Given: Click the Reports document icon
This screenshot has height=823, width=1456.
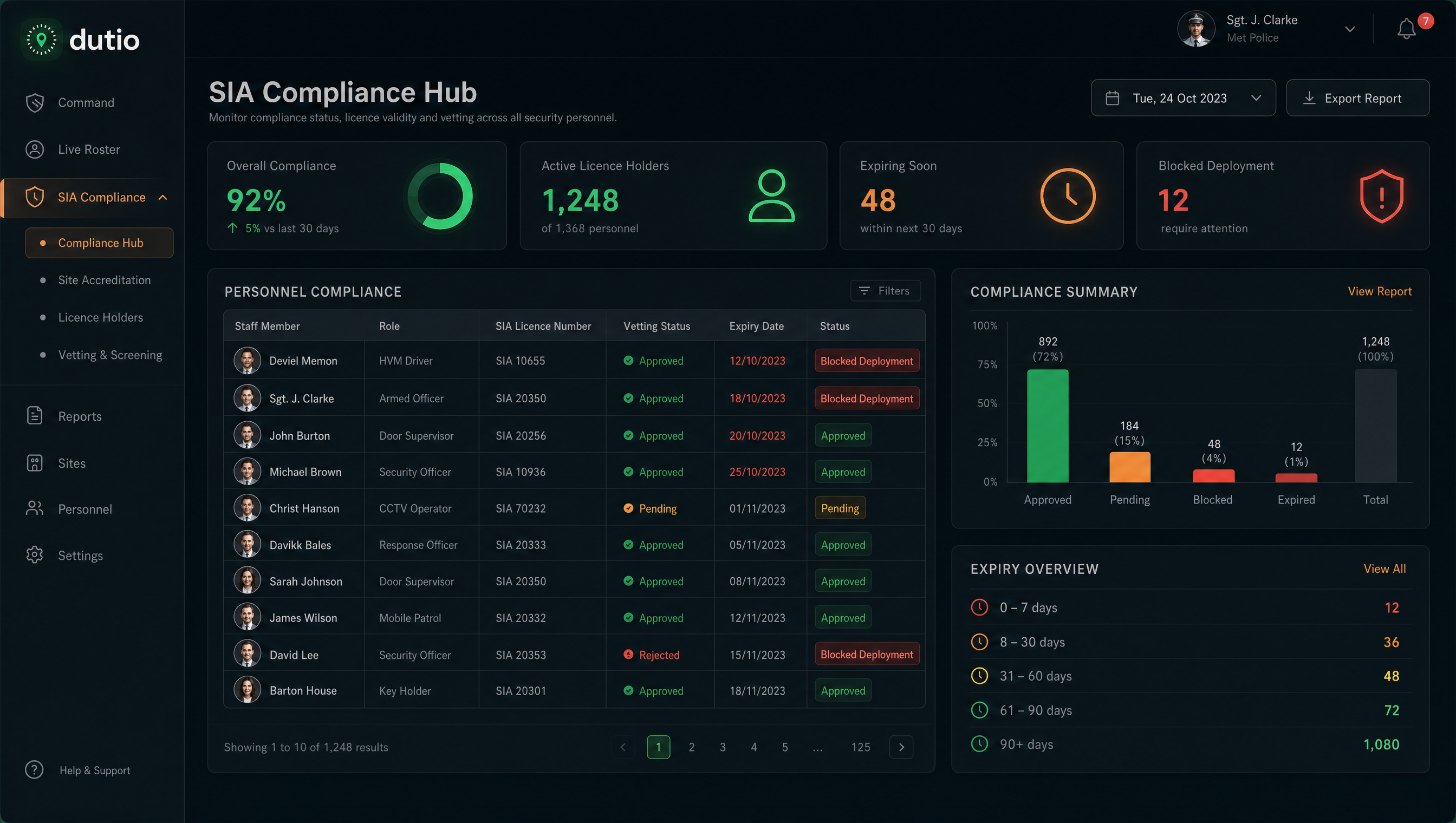Looking at the screenshot, I should [x=35, y=416].
